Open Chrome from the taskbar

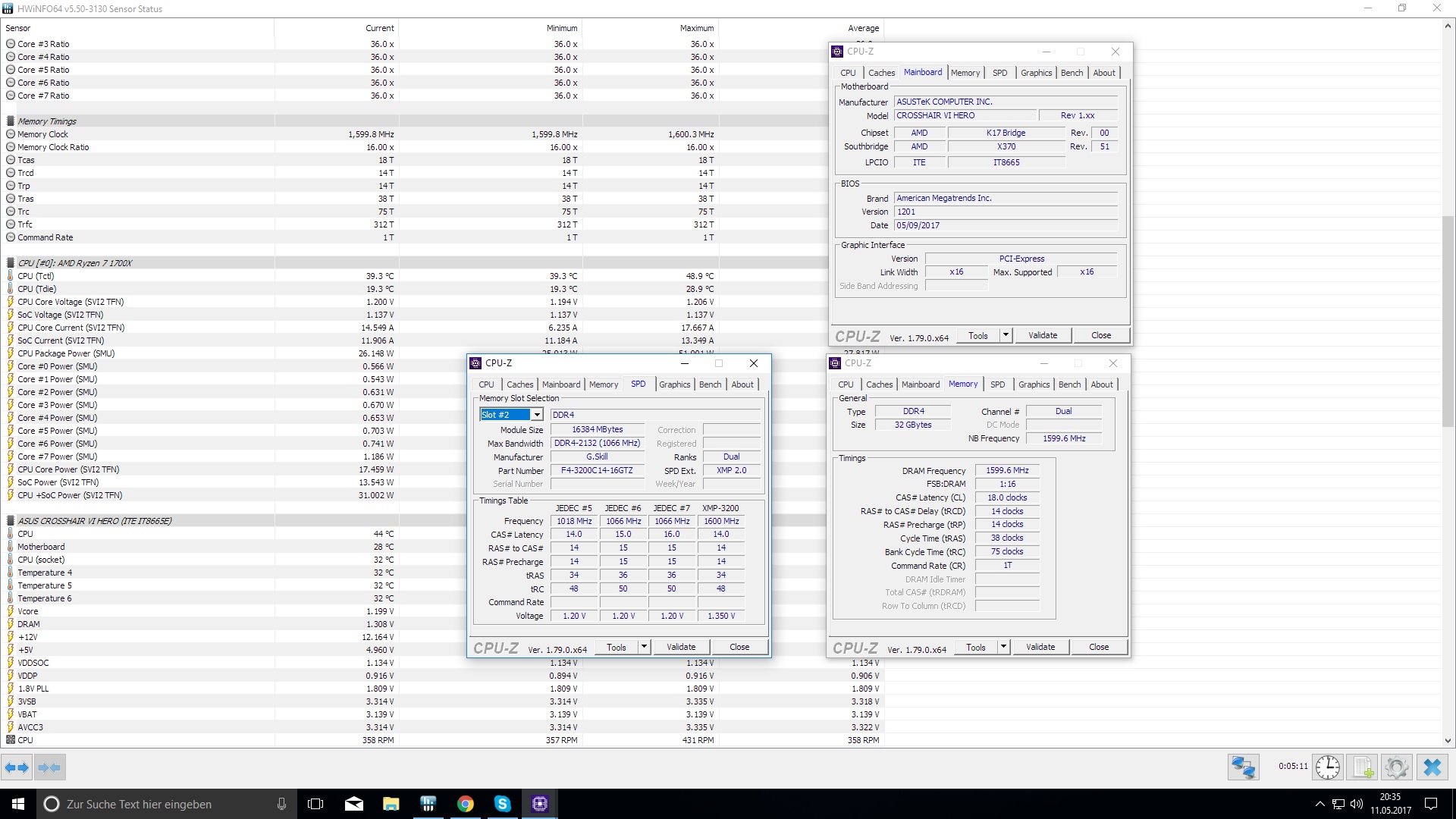click(465, 804)
